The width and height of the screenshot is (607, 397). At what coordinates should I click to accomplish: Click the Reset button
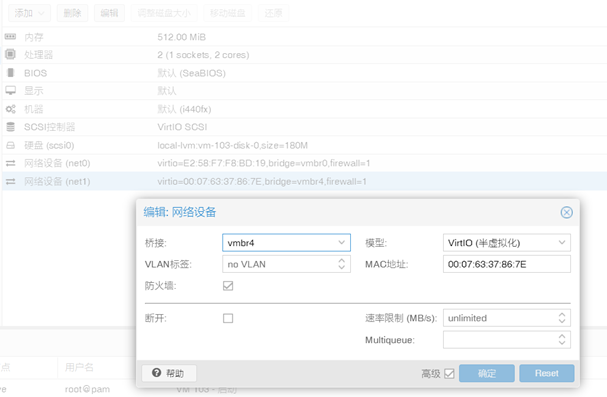[547, 373]
